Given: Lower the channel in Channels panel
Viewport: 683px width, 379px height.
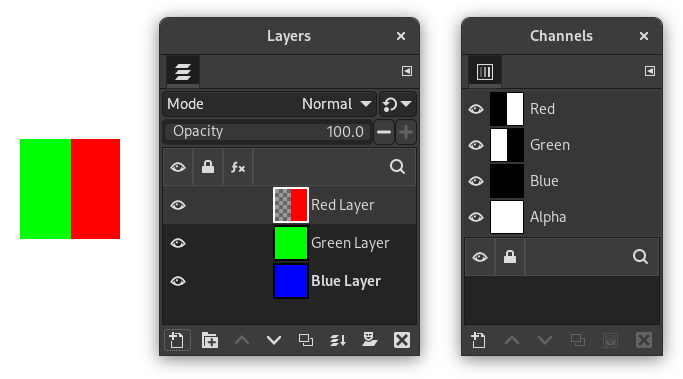Looking at the screenshot, I should (x=544, y=340).
